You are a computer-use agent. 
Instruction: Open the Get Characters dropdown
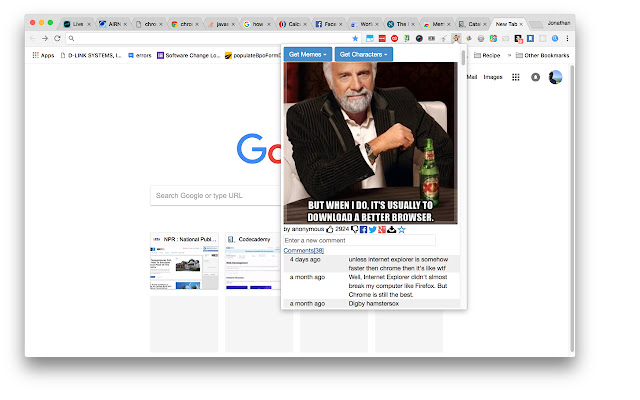364,54
